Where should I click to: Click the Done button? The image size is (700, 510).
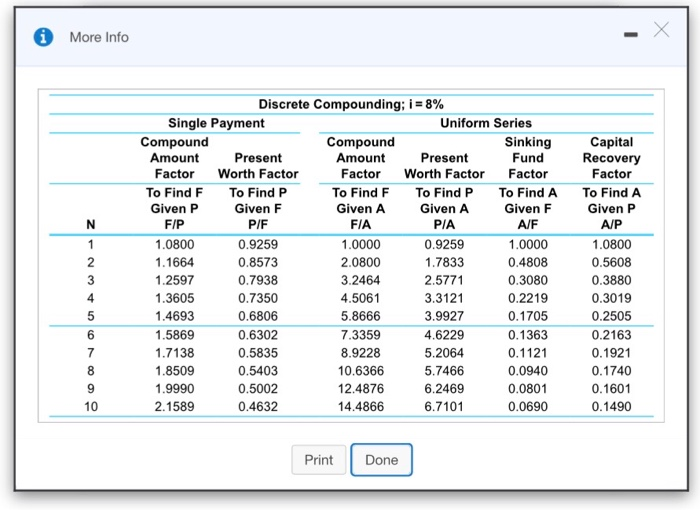coord(381,460)
